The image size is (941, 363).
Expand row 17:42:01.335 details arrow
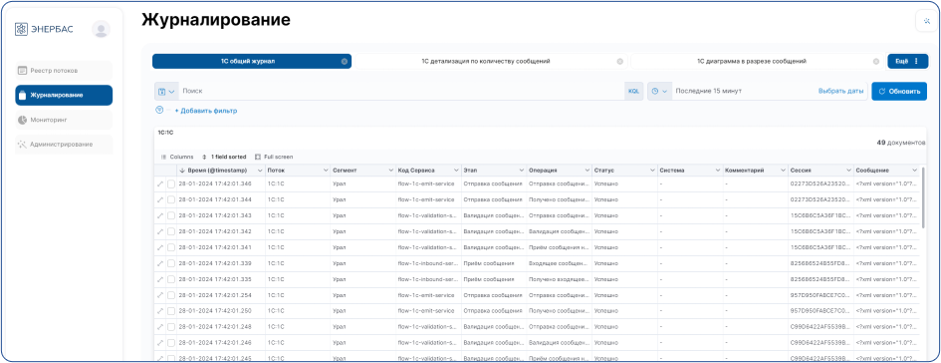point(160,279)
